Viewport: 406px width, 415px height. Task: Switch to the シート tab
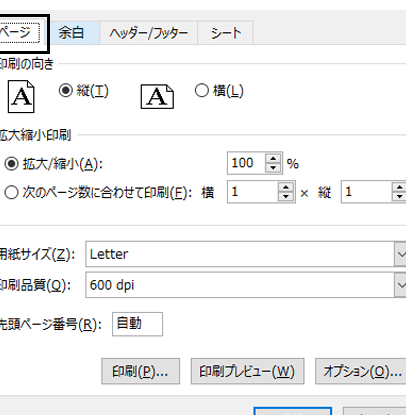coord(226,33)
